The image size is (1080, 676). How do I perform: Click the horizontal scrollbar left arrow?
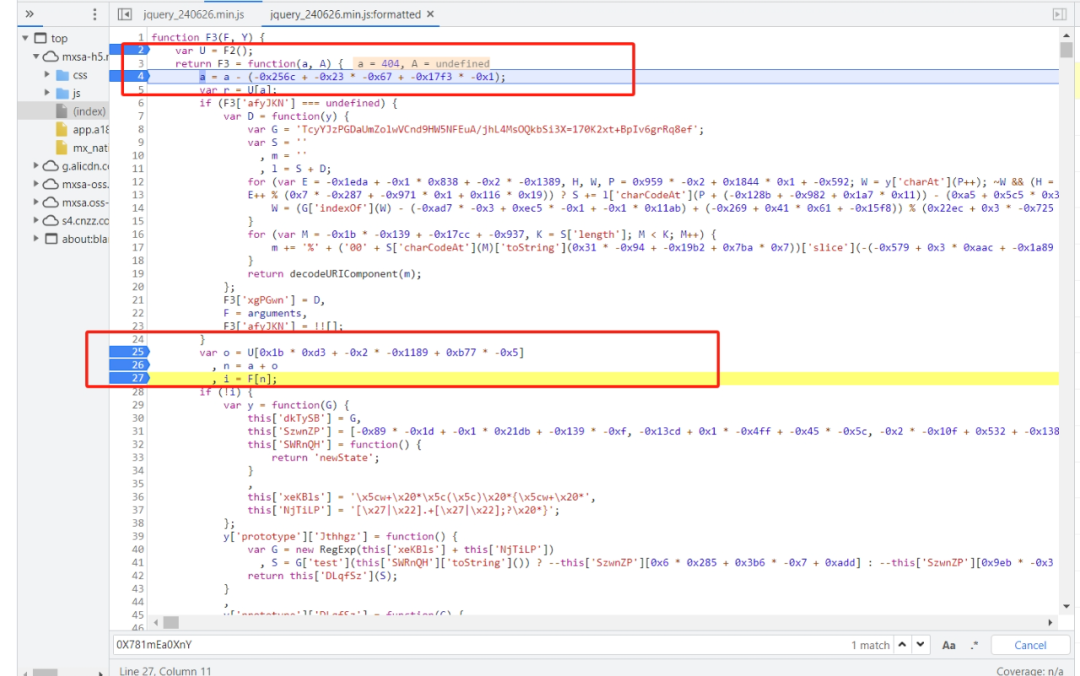156,622
